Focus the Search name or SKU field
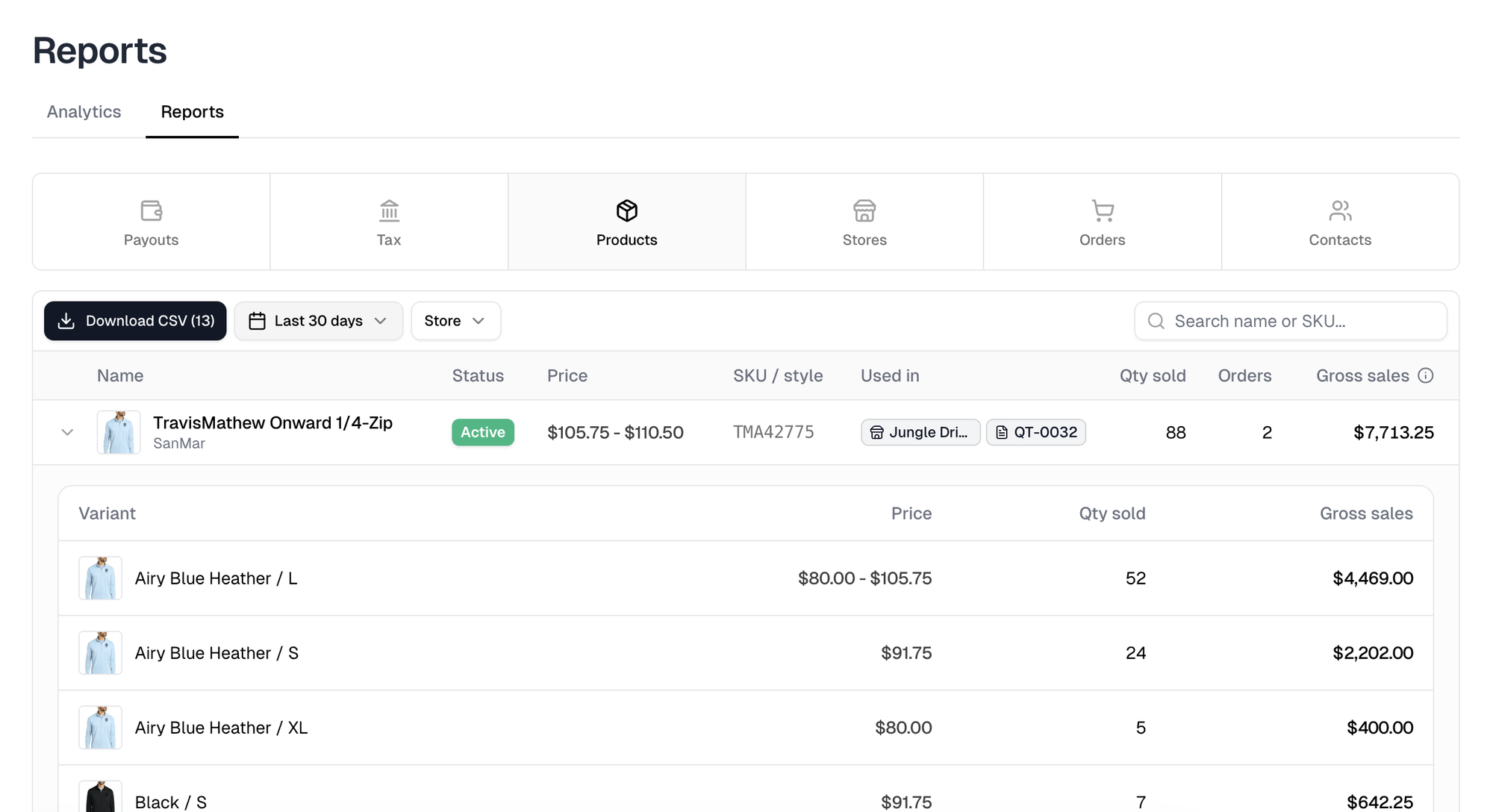Image resolution: width=1493 pixels, height=812 pixels. tap(1291, 321)
